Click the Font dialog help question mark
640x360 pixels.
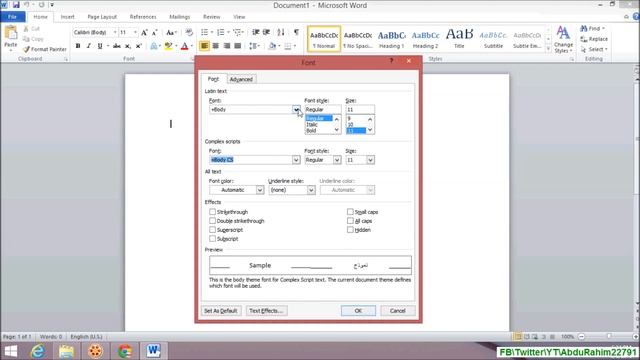391,61
